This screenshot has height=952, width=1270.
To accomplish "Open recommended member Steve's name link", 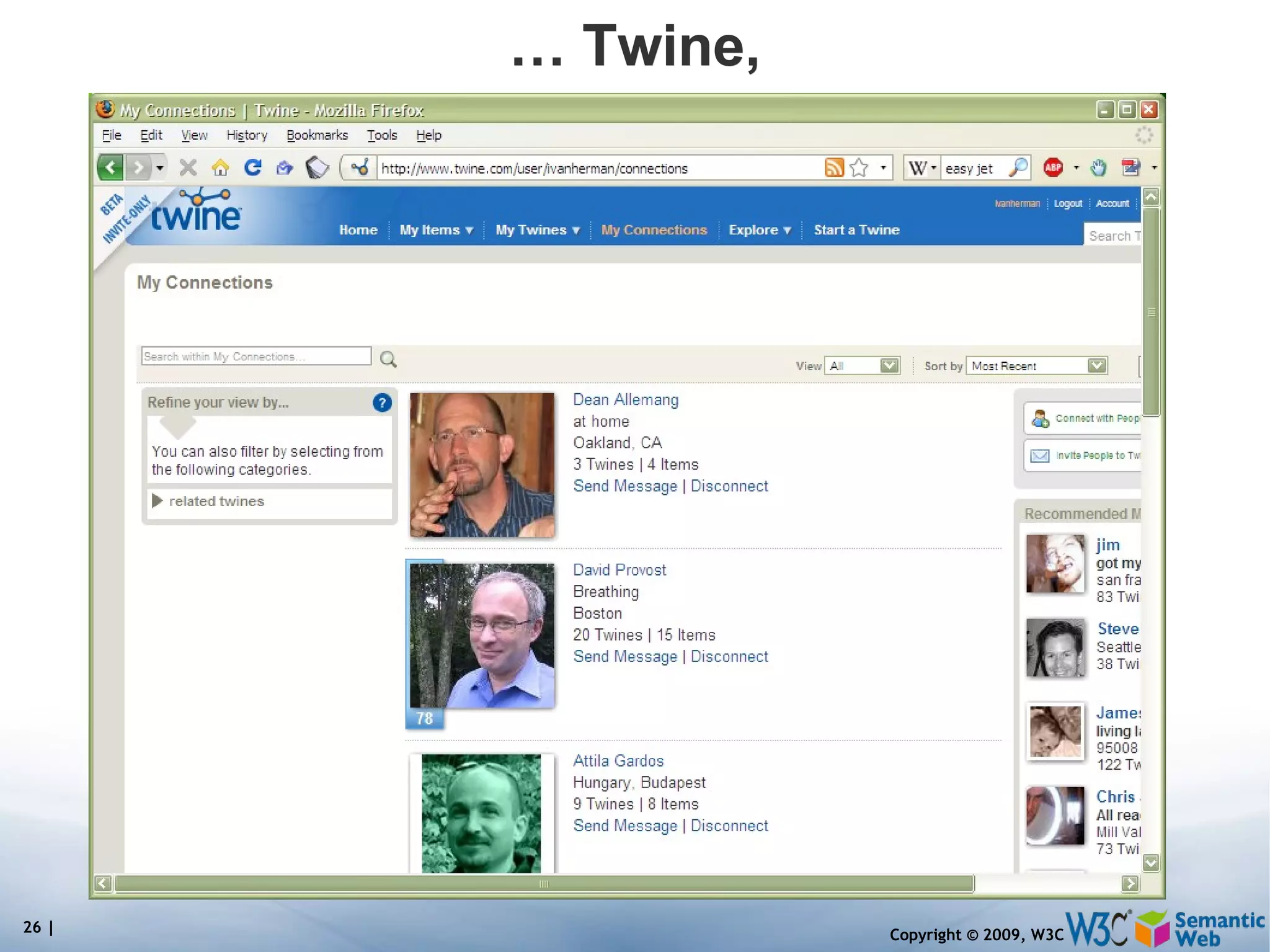I will click(1118, 629).
